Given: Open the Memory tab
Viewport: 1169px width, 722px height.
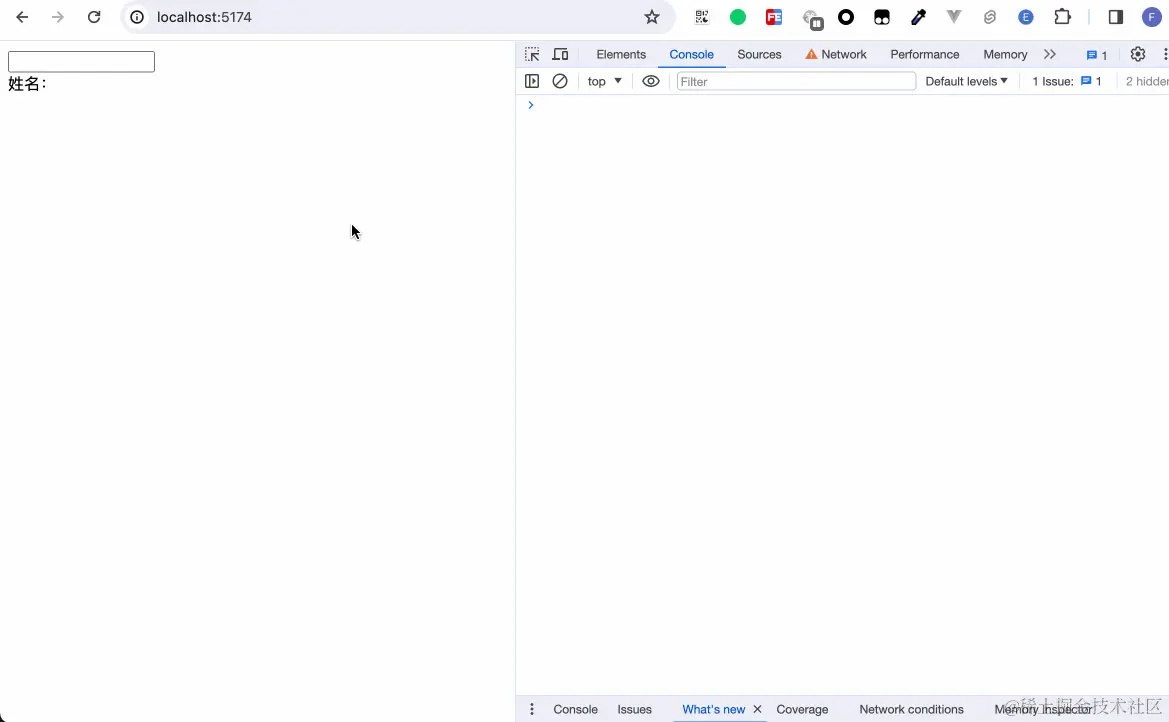Looking at the screenshot, I should (x=1005, y=54).
